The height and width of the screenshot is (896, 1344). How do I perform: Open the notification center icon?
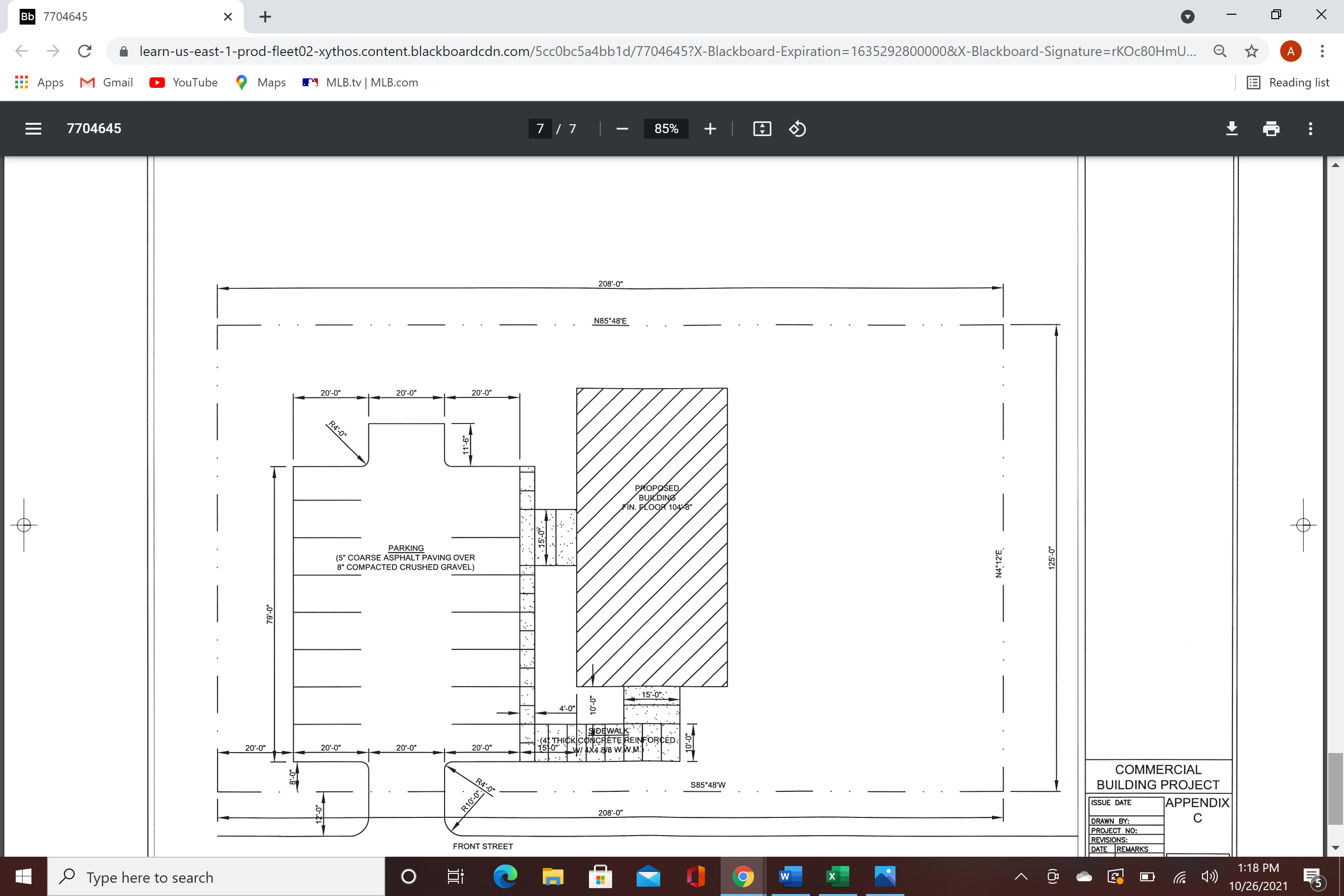(x=1313, y=877)
